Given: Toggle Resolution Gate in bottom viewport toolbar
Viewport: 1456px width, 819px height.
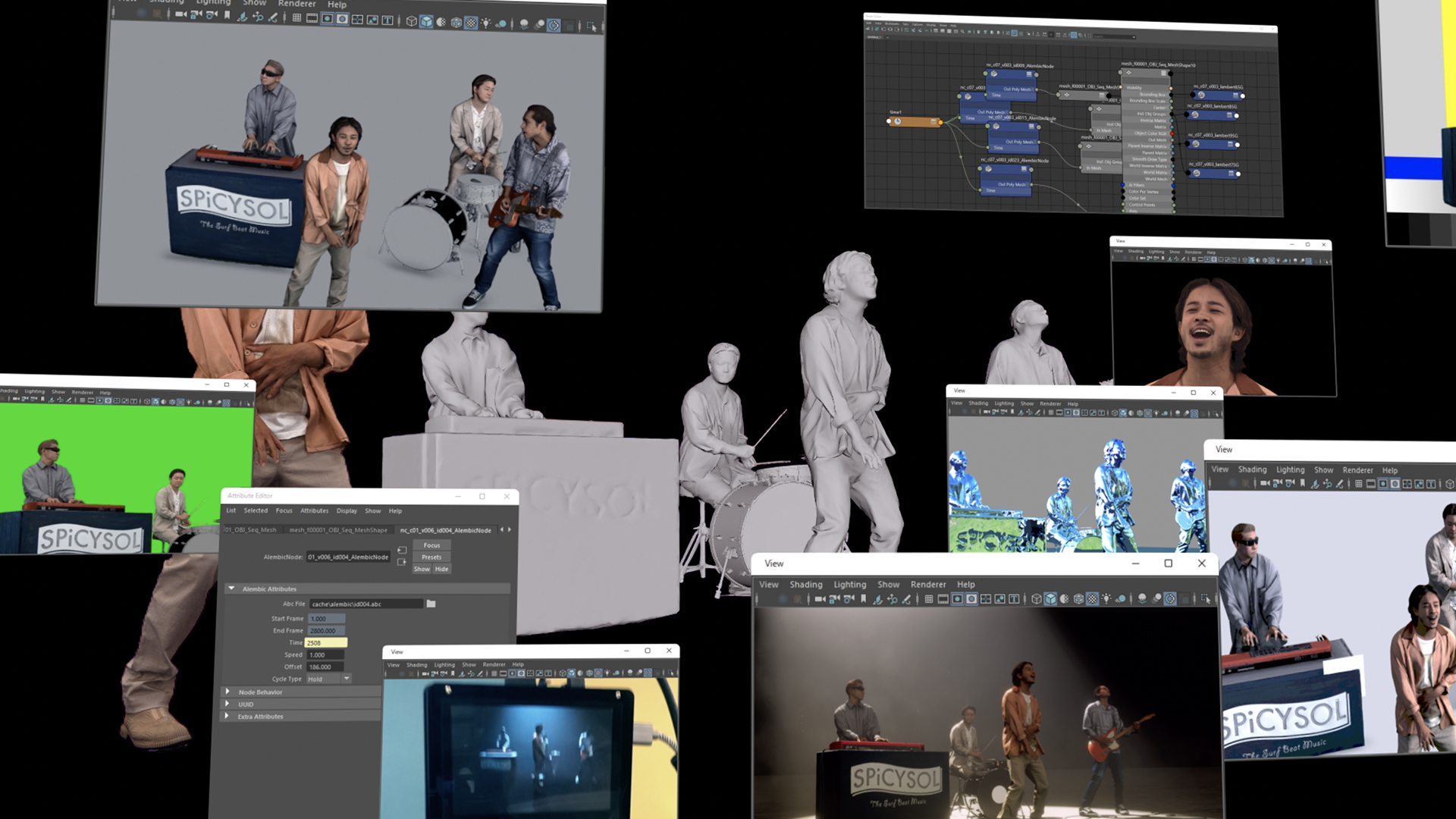Looking at the screenshot, I should (957, 599).
